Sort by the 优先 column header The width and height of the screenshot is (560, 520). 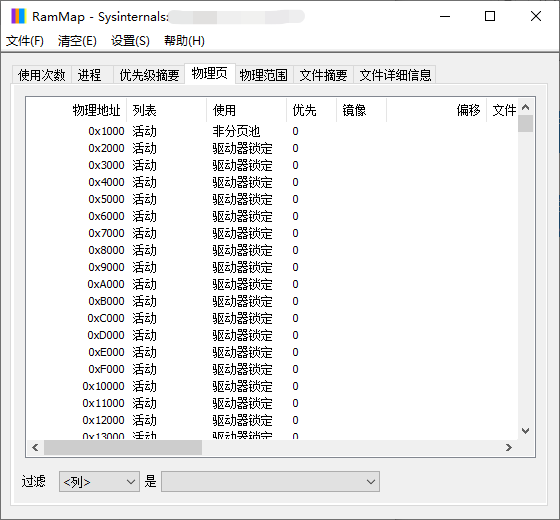[311, 110]
